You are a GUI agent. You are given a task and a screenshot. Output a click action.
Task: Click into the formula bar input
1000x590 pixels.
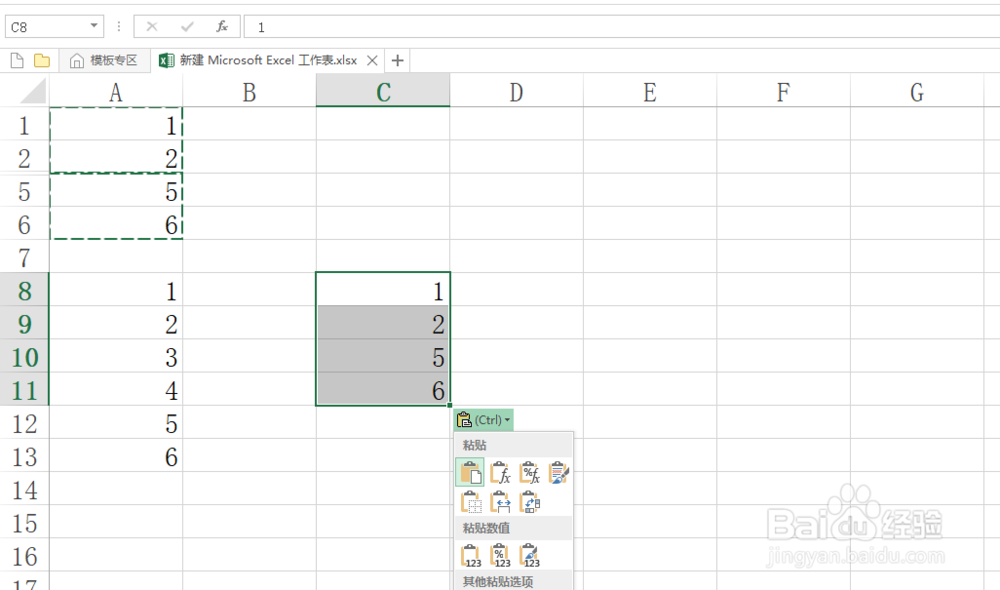point(622,27)
